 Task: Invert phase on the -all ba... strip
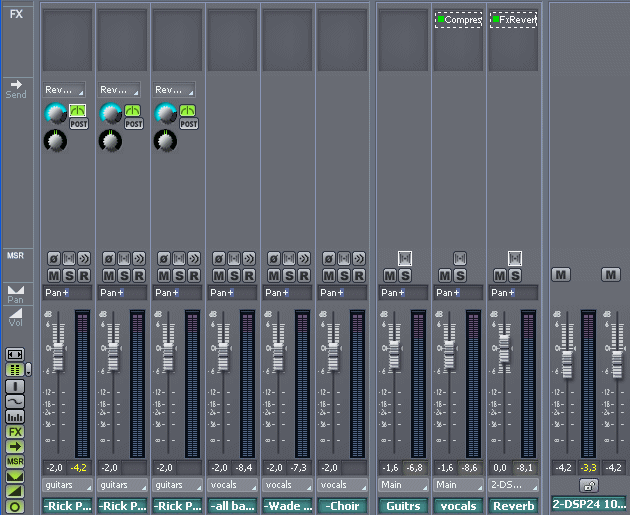coord(219,258)
